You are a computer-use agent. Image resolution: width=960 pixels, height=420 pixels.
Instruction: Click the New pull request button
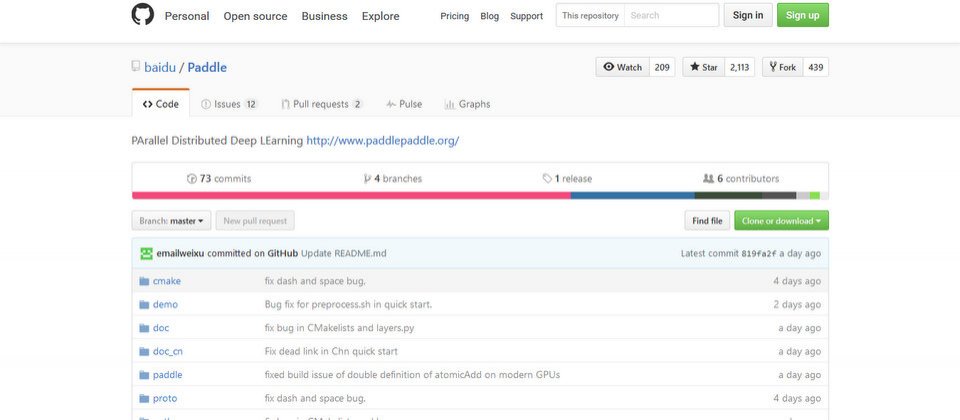coord(255,221)
